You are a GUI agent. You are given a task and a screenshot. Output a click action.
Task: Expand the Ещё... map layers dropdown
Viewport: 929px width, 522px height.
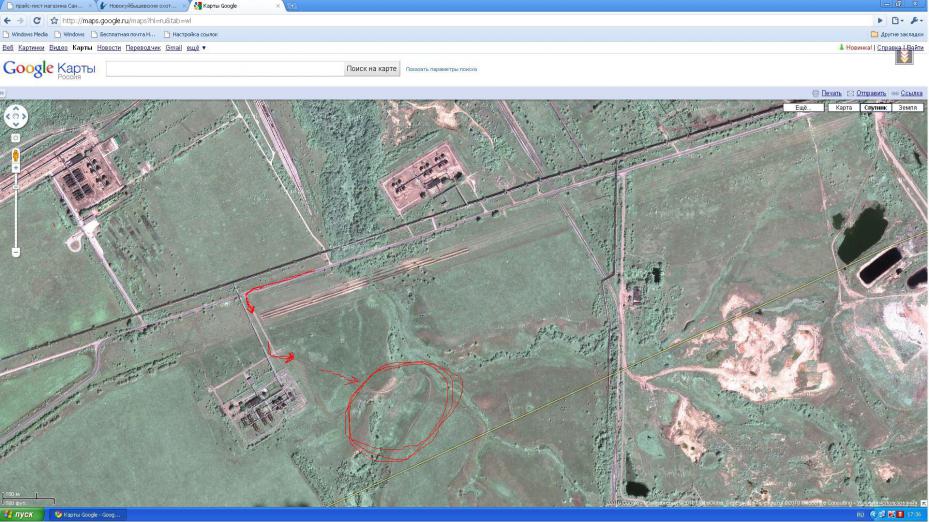[x=802, y=107]
